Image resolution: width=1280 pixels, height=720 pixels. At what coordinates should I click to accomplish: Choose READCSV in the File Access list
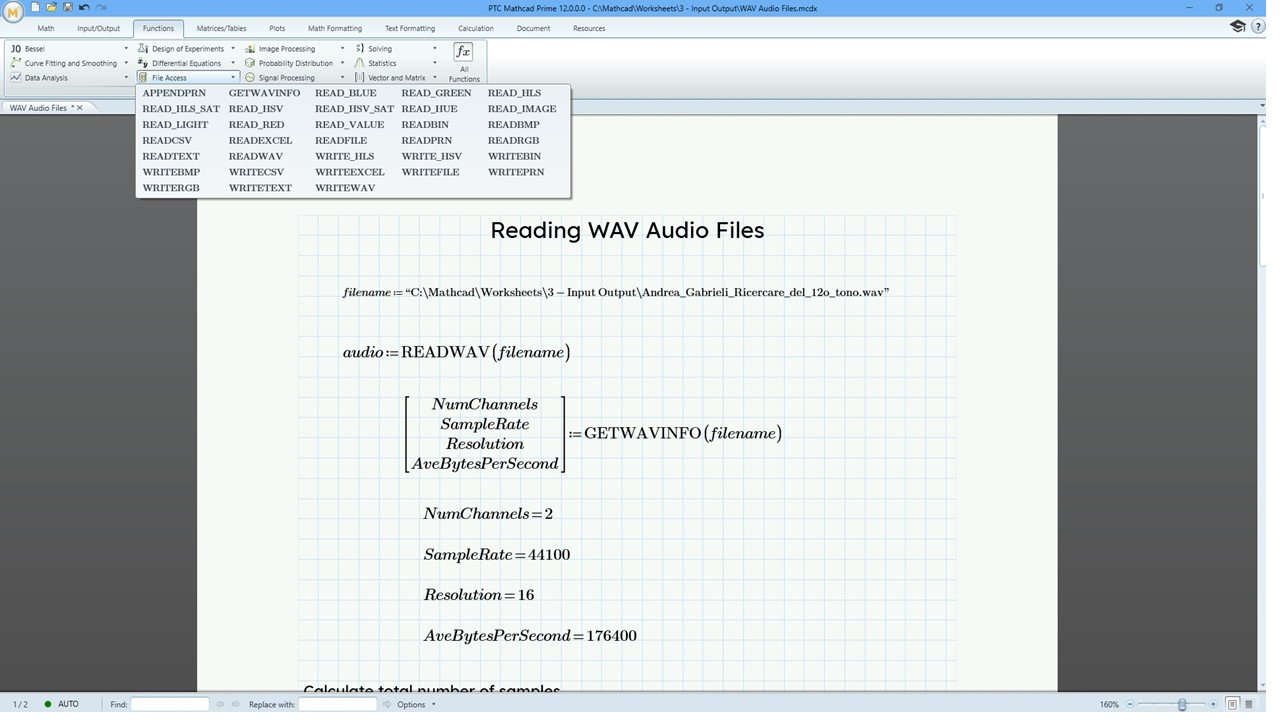pos(167,140)
